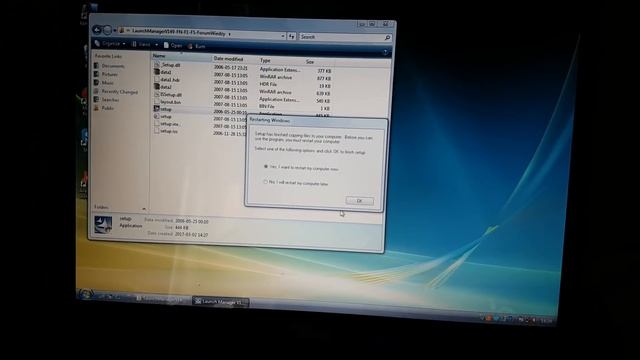Expand the Views dropdown arrow
The height and width of the screenshot is (360, 640).
coord(156,44)
